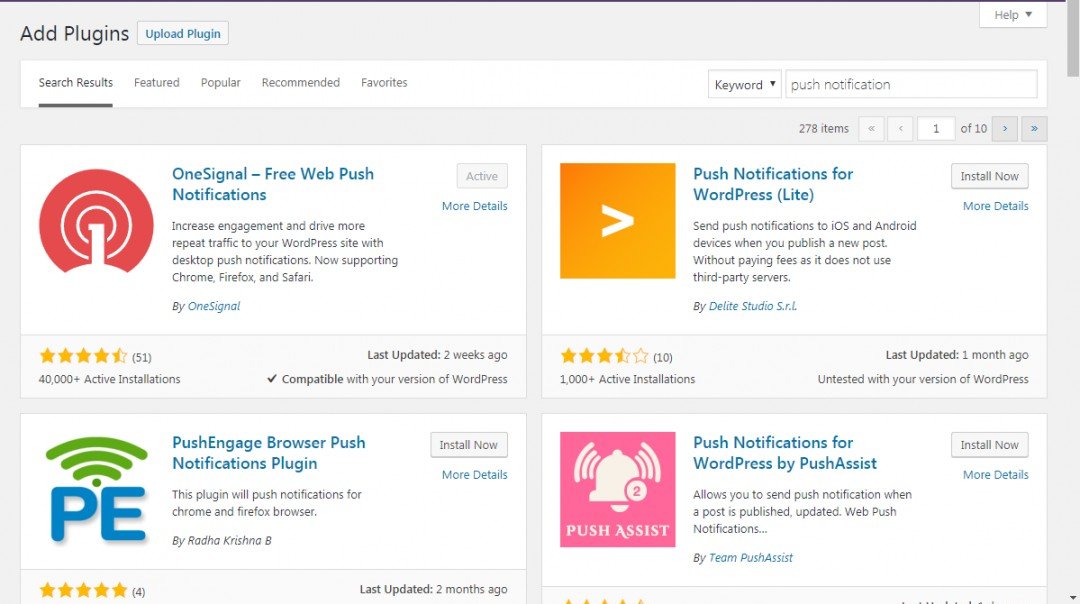The height and width of the screenshot is (604, 1080).
Task: Open the OneSignal – Free Web Push Notifications title
Action: click(x=273, y=184)
